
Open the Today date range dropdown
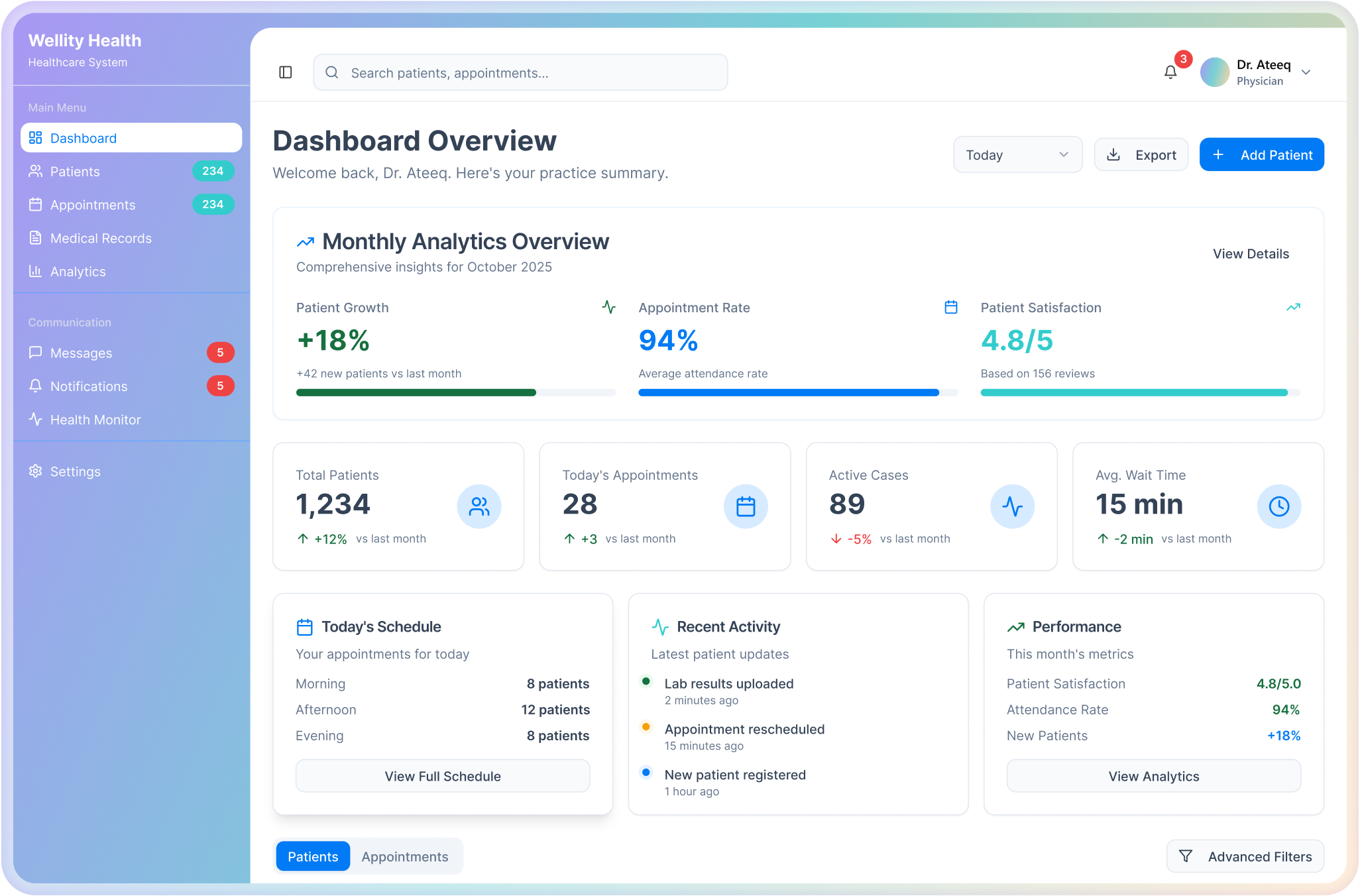tap(1017, 154)
